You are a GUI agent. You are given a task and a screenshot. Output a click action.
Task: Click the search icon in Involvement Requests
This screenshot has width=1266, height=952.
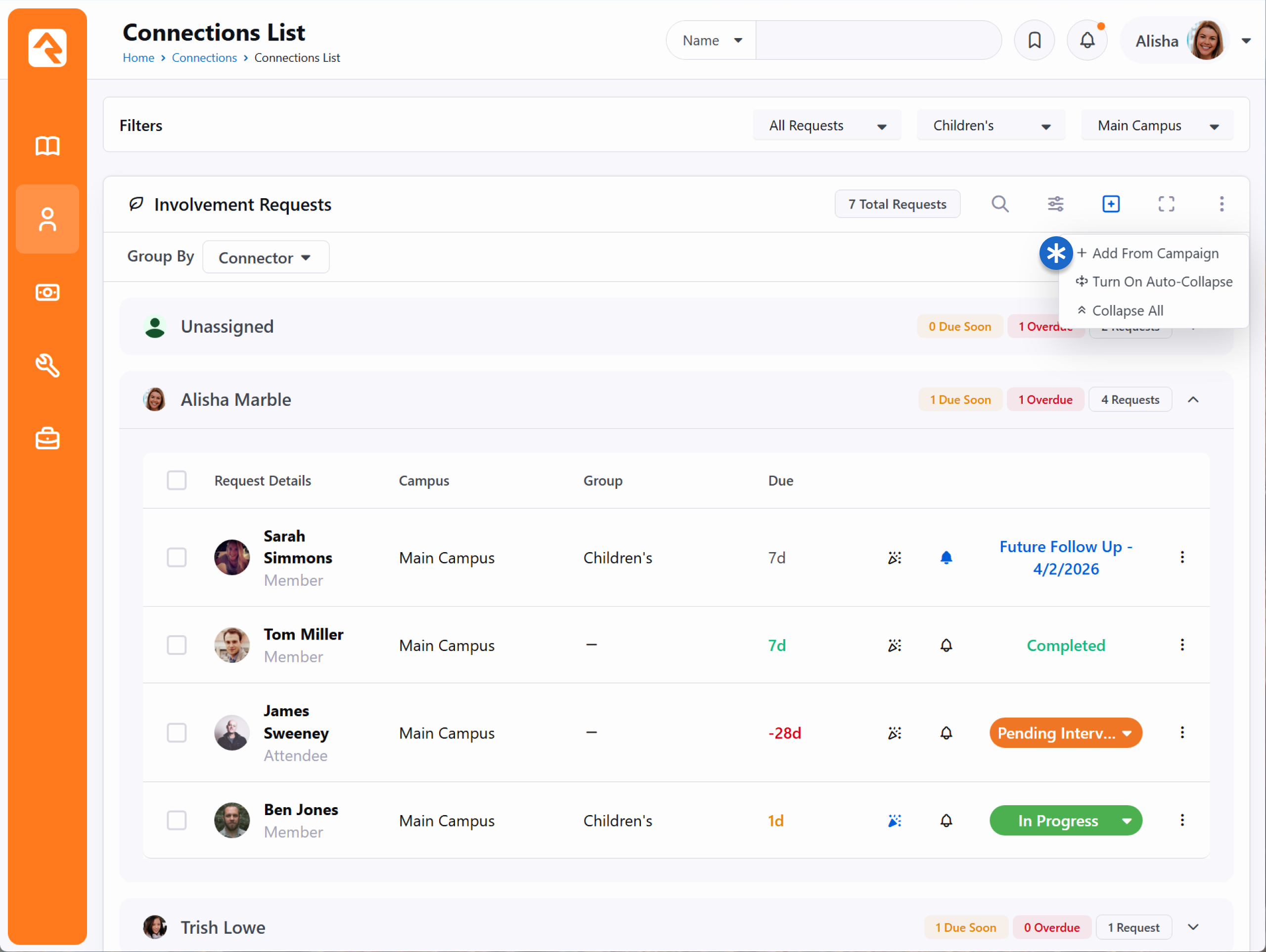point(999,204)
